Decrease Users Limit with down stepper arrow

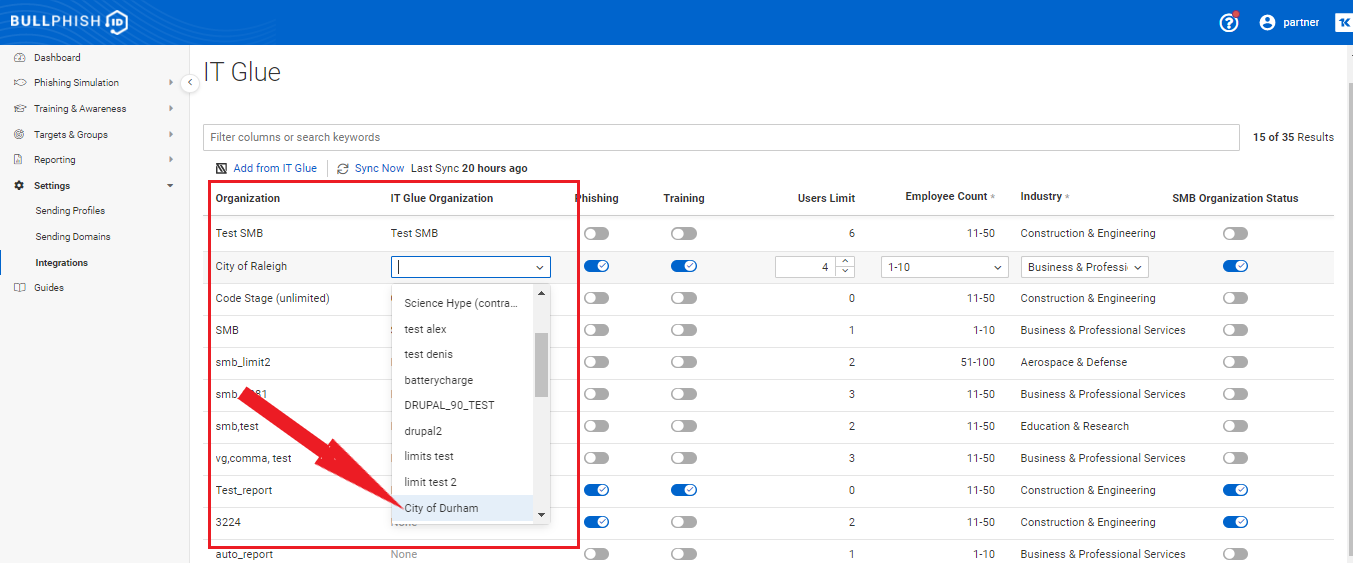coord(846,272)
